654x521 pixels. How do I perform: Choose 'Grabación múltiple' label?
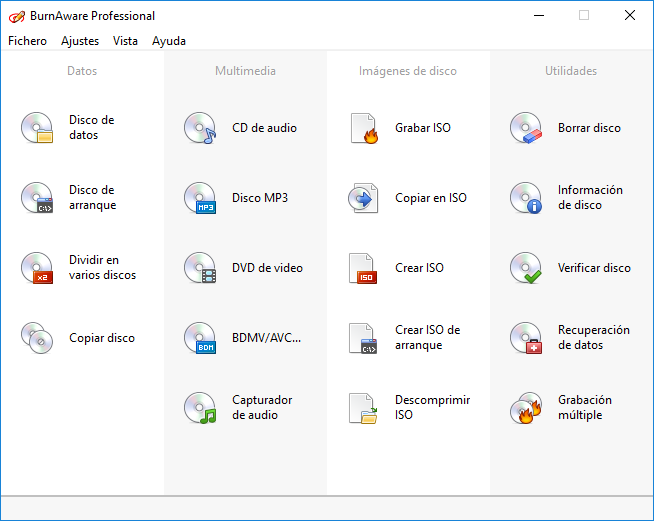coord(585,408)
